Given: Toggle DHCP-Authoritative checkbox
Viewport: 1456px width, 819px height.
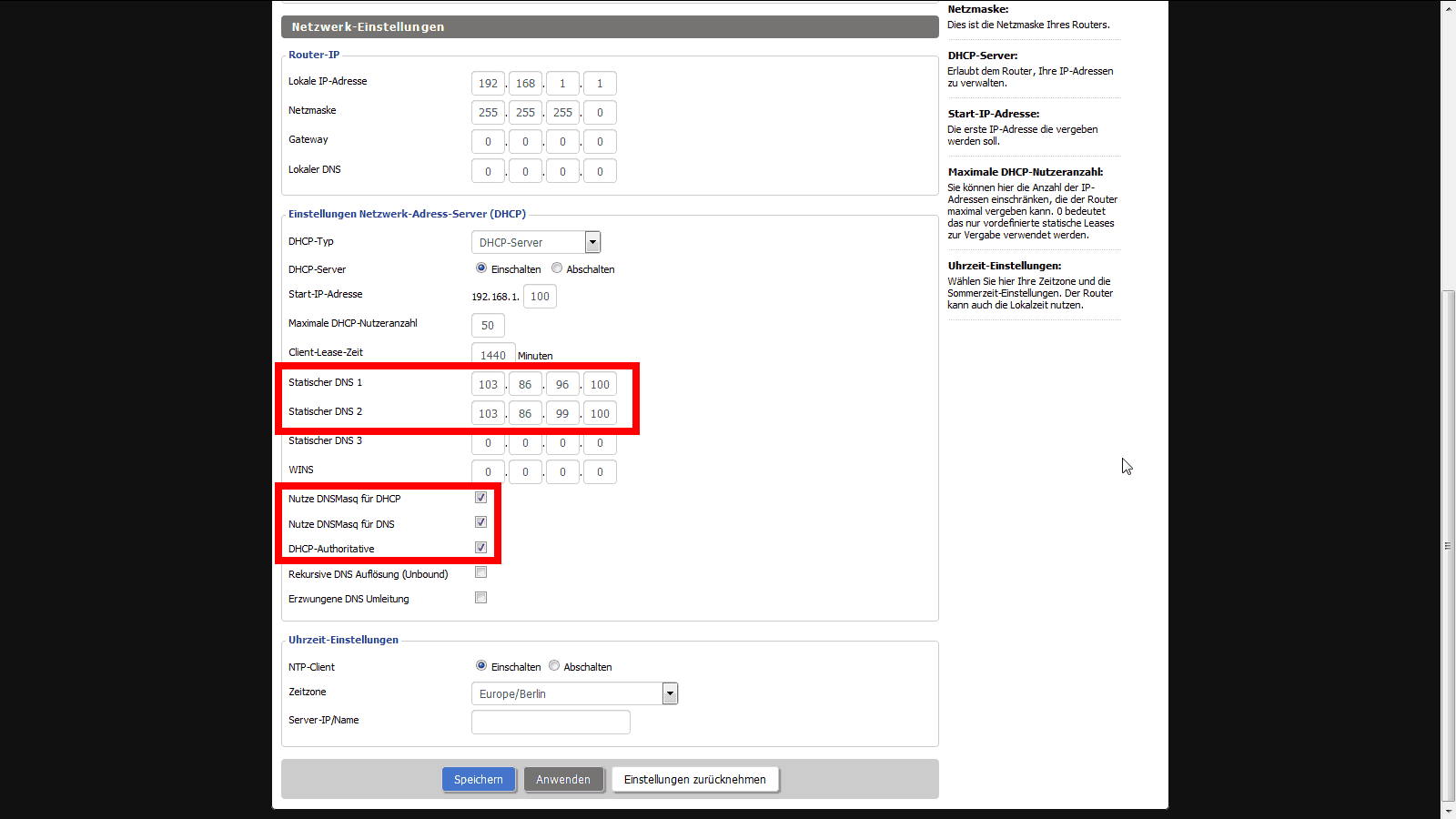Looking at the screenshot, I should click(480, 548).
